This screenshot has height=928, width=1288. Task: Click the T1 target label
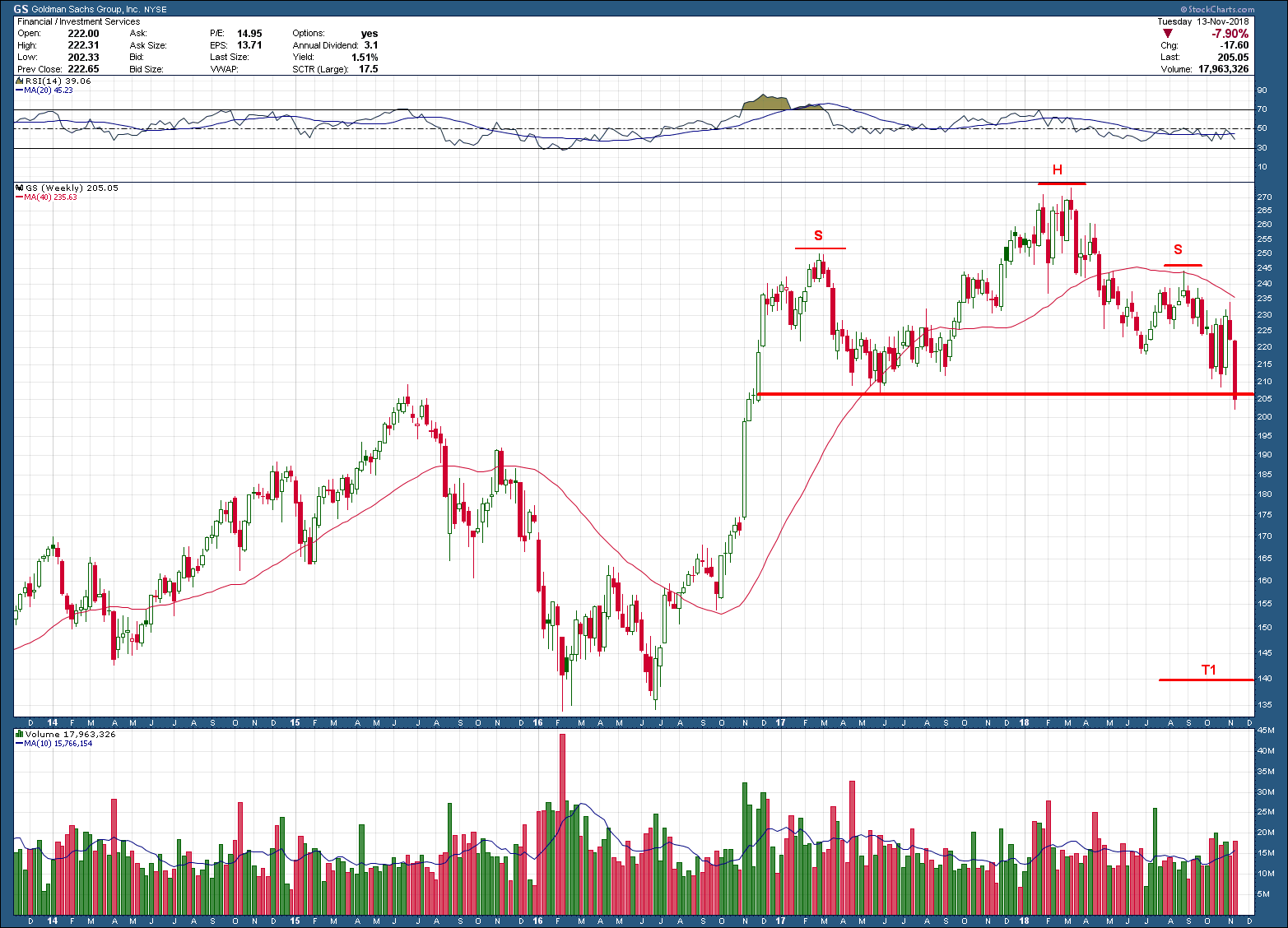(x=1209, y=670)
